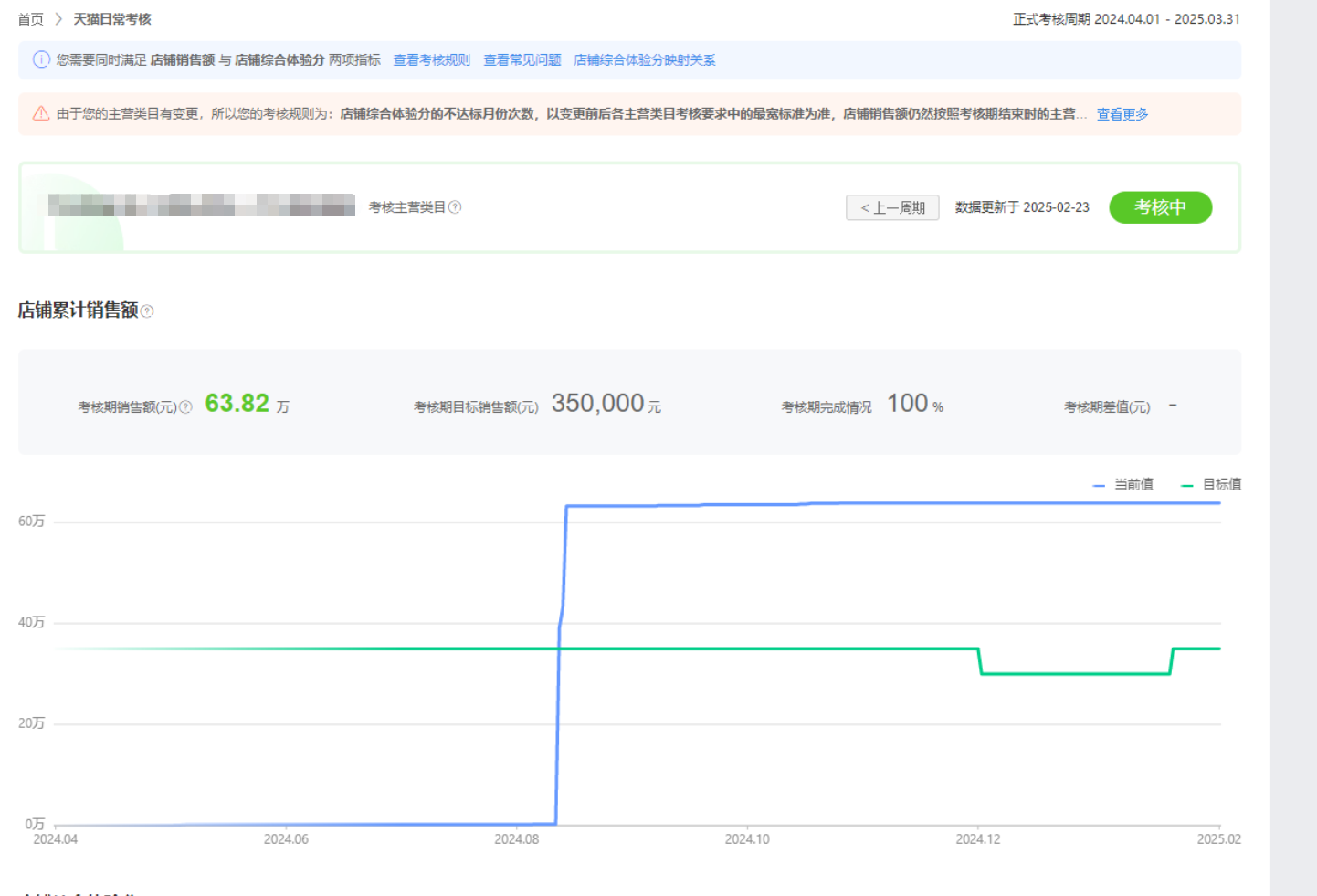Click the green 考核中 status button
The width and height of the screenshot is (1317, 896).
(1160, 207)
